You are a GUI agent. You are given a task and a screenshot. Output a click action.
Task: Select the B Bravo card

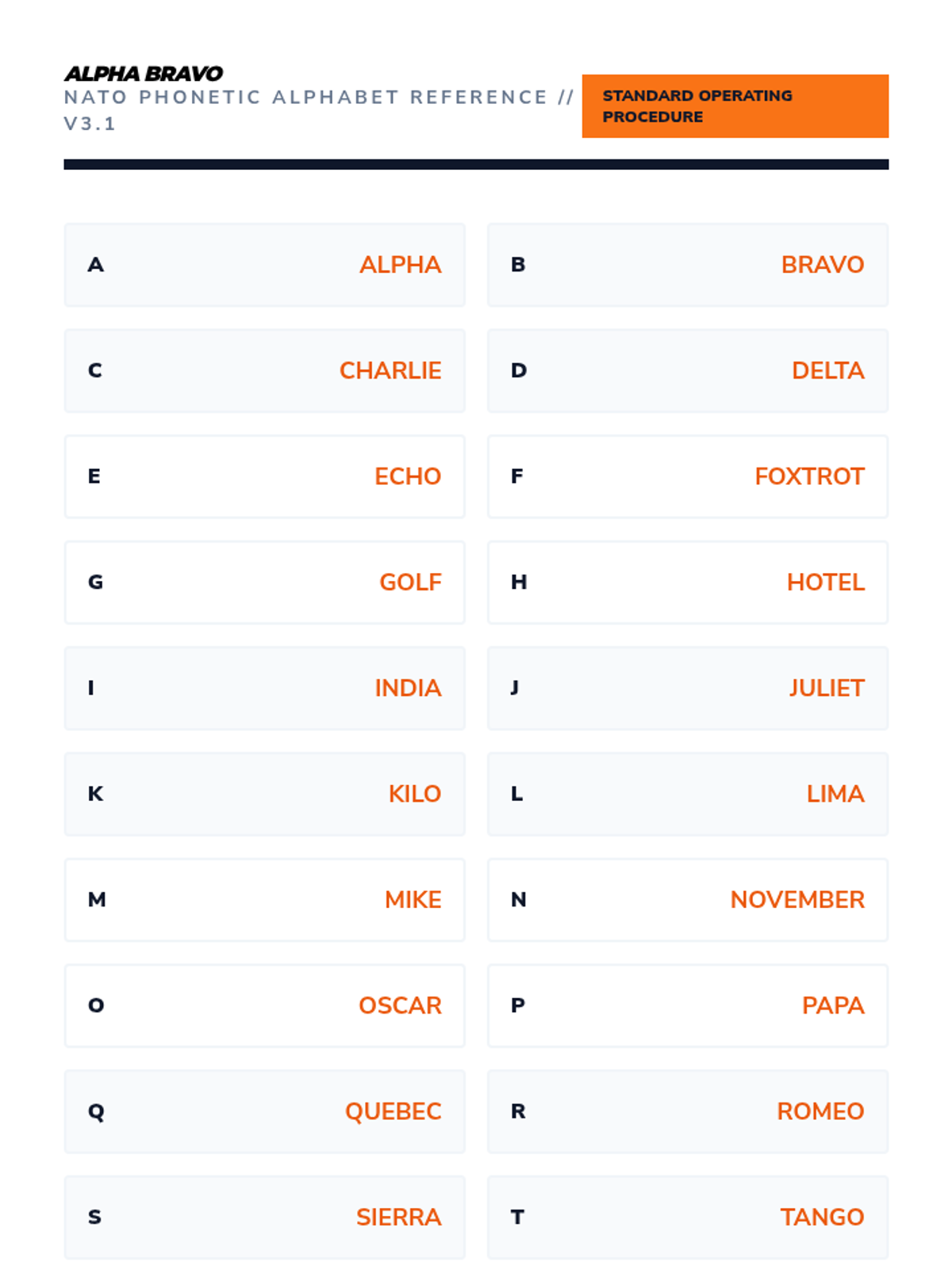point(688,265)
